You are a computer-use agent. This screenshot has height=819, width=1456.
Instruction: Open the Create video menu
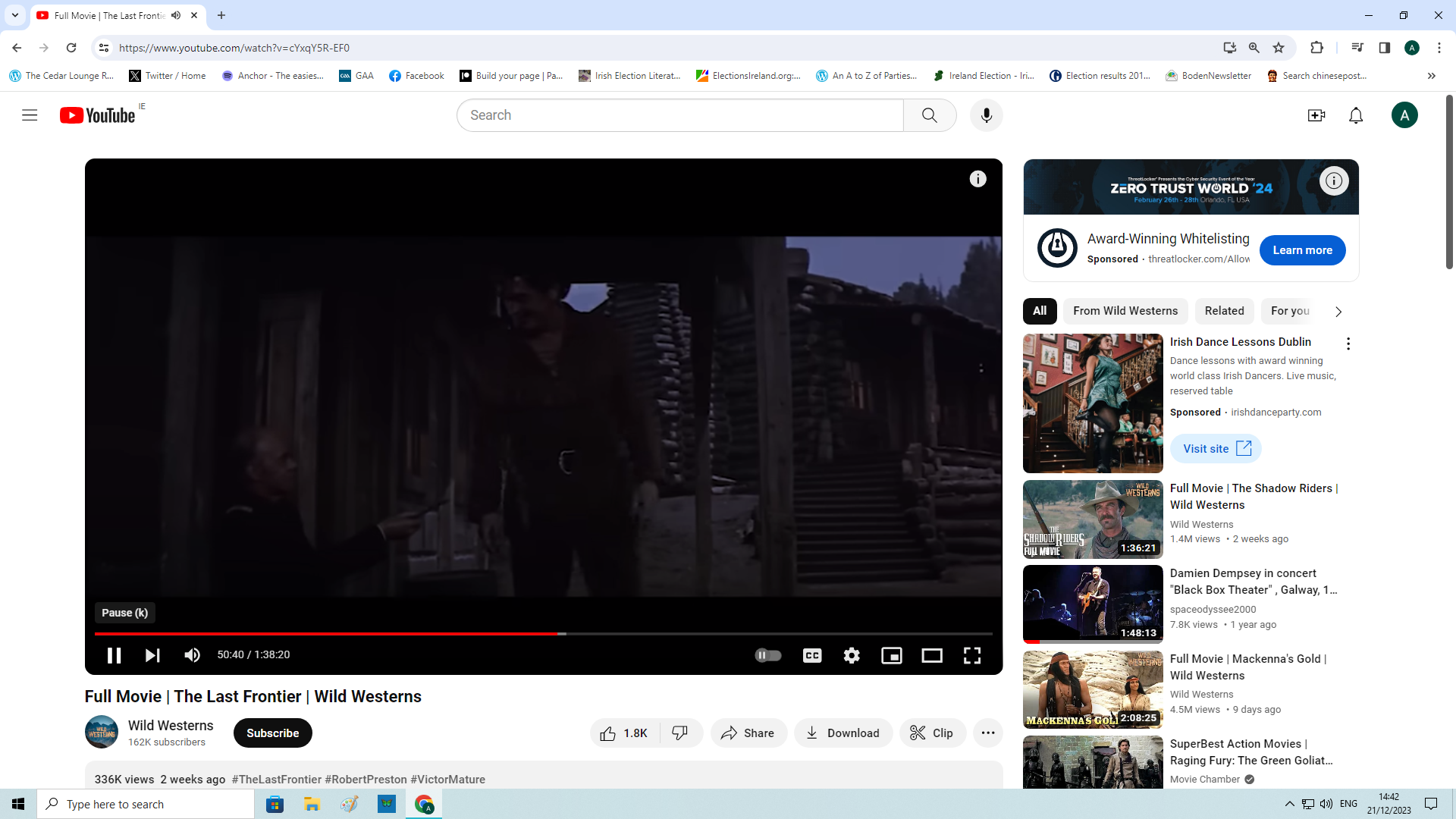[1316, 115]
